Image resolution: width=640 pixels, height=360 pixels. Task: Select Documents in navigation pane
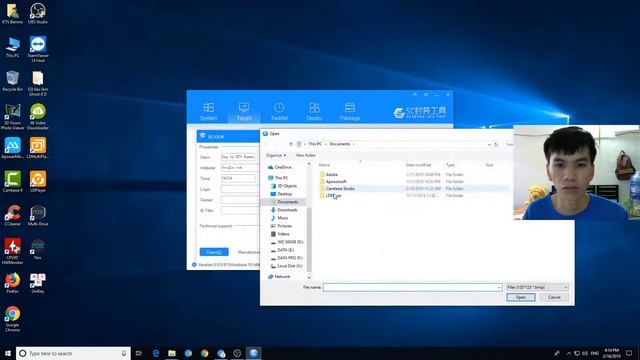[287, 202]
